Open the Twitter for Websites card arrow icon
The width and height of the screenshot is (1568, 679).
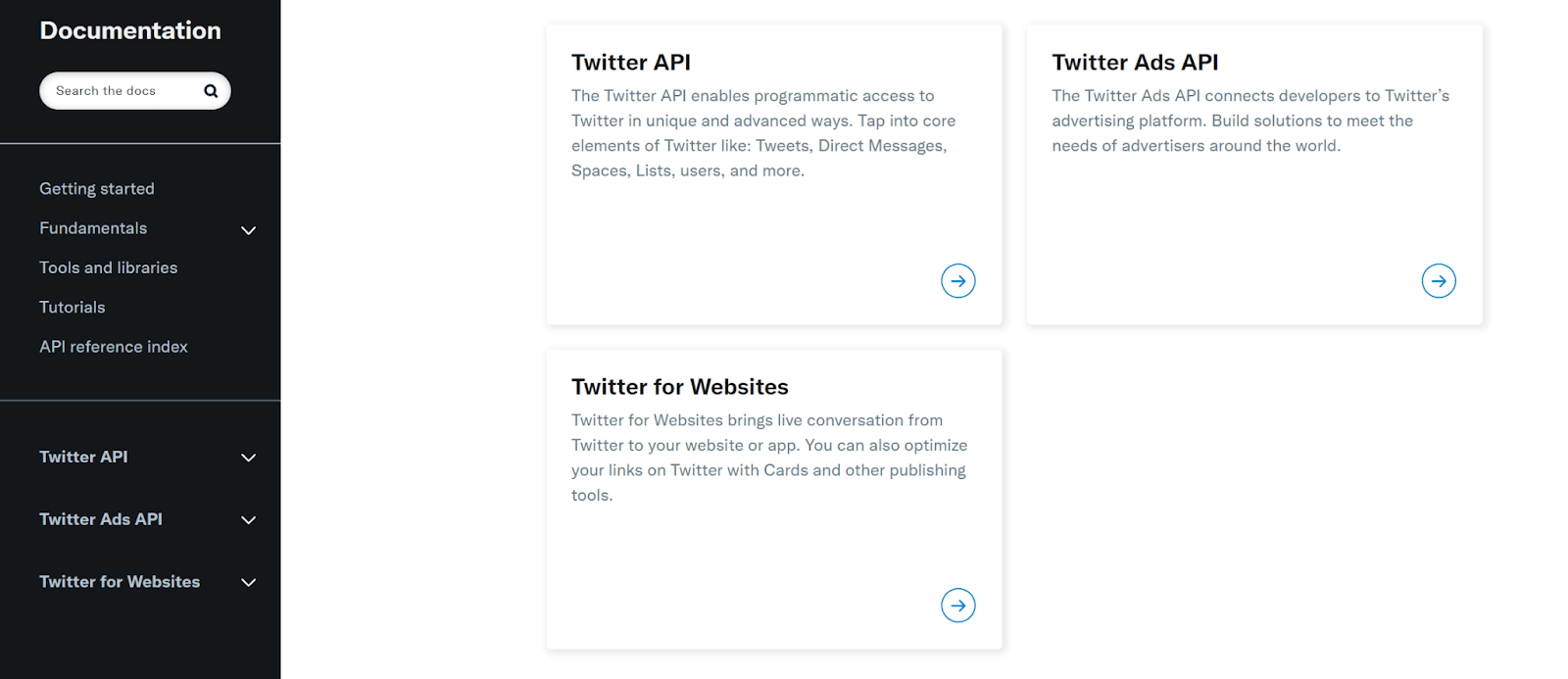(957, 605)
